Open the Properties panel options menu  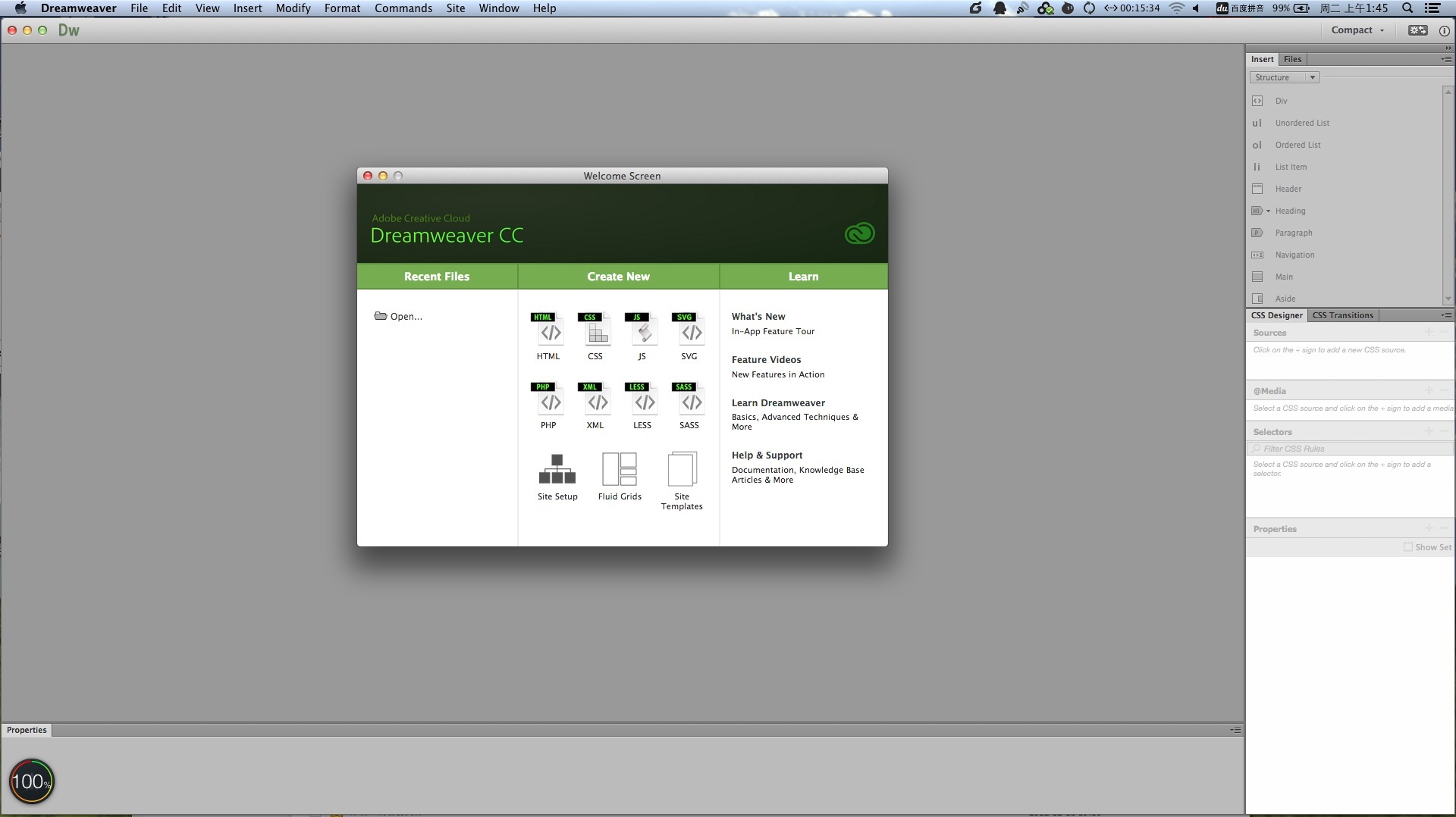click(x=1235, y=730)
